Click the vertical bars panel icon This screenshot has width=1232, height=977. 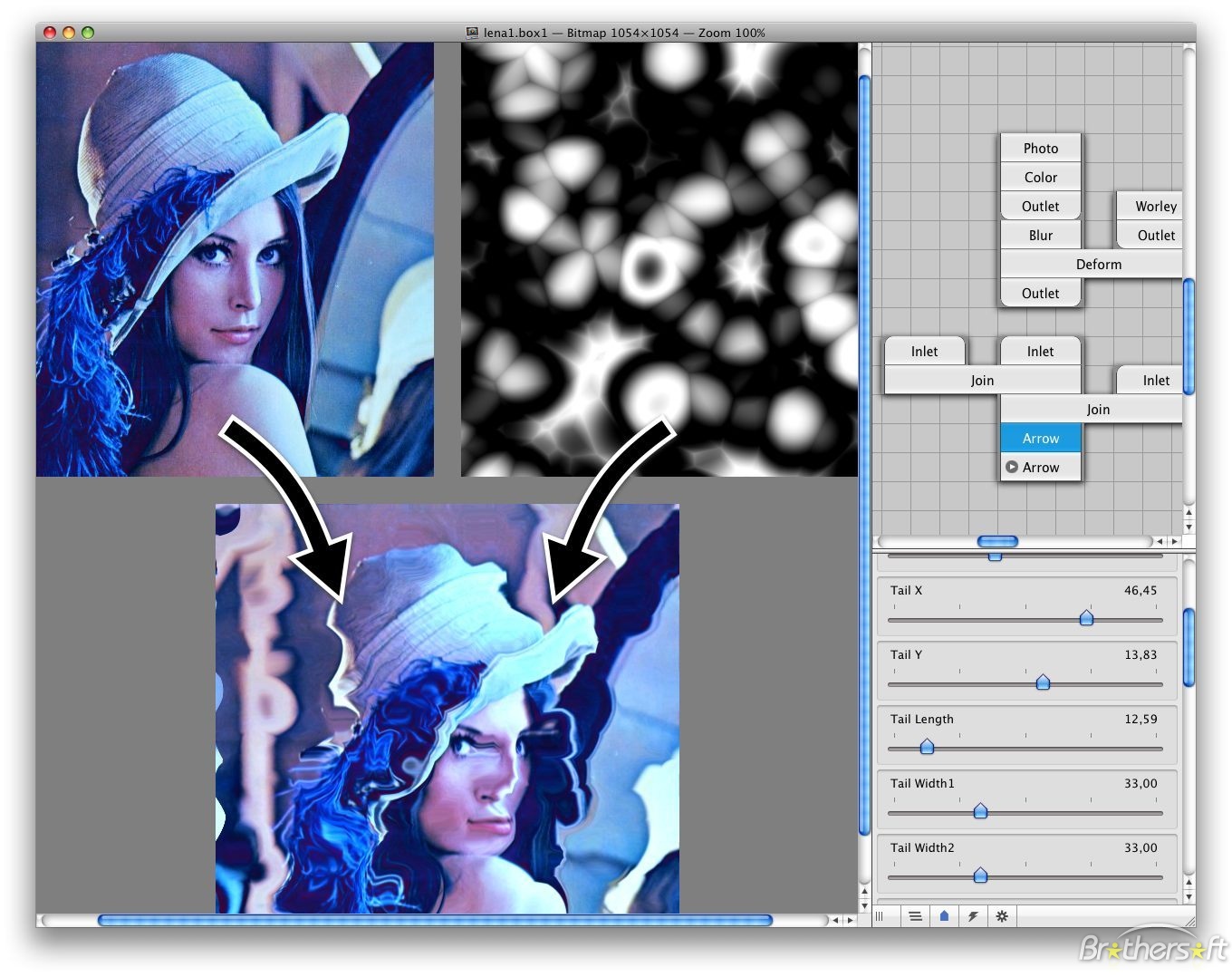coord(881,916)
